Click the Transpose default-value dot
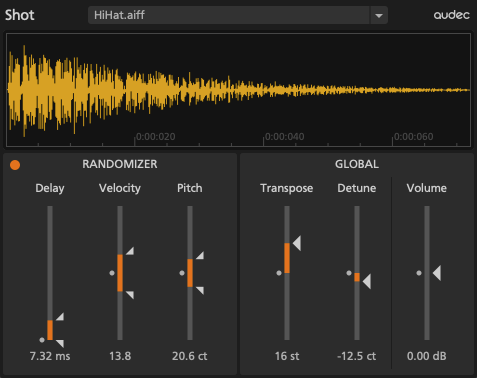The width and height of the screenshot is (477, 378). (x=279, y=273)
